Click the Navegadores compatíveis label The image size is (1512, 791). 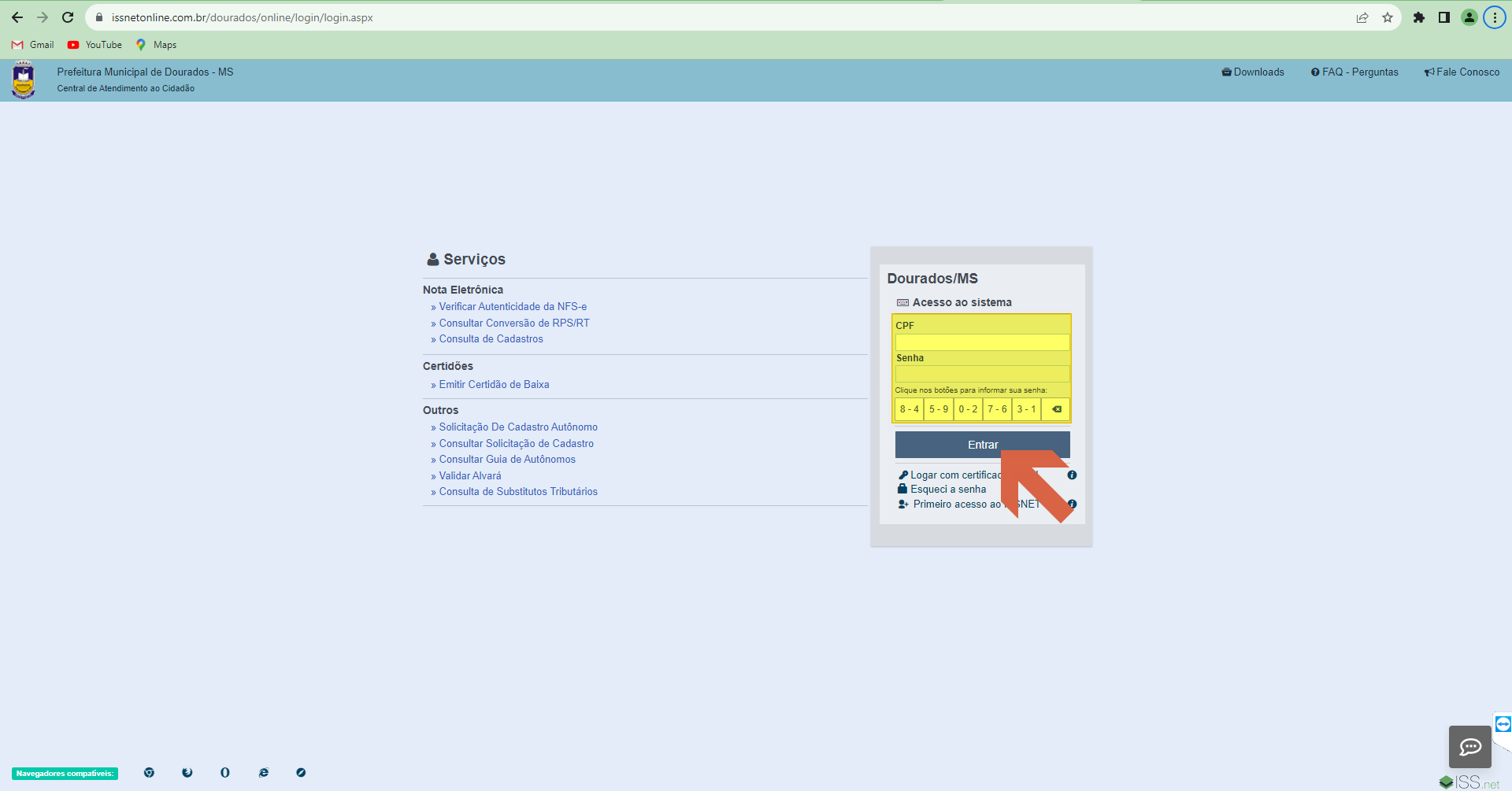click(x=65, y=774)
